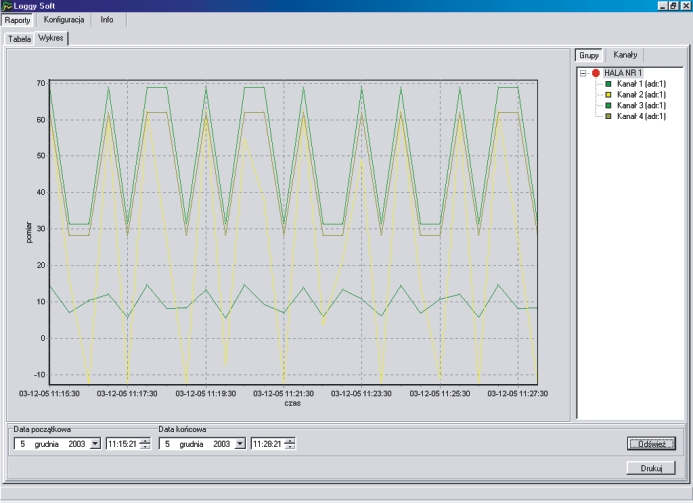Open the end date calendar dropdown
The width and height of the screenshot is (693, 503).
(x=240, y=443)
